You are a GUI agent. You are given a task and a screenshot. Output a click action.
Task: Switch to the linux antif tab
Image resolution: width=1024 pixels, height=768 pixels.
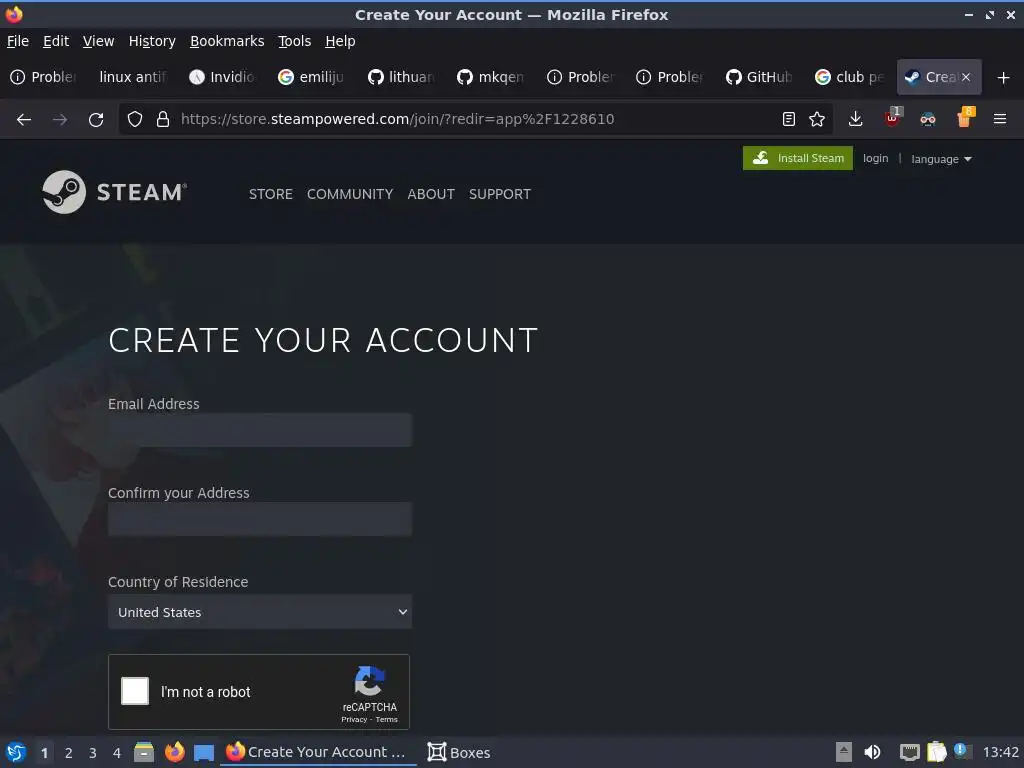134,77
